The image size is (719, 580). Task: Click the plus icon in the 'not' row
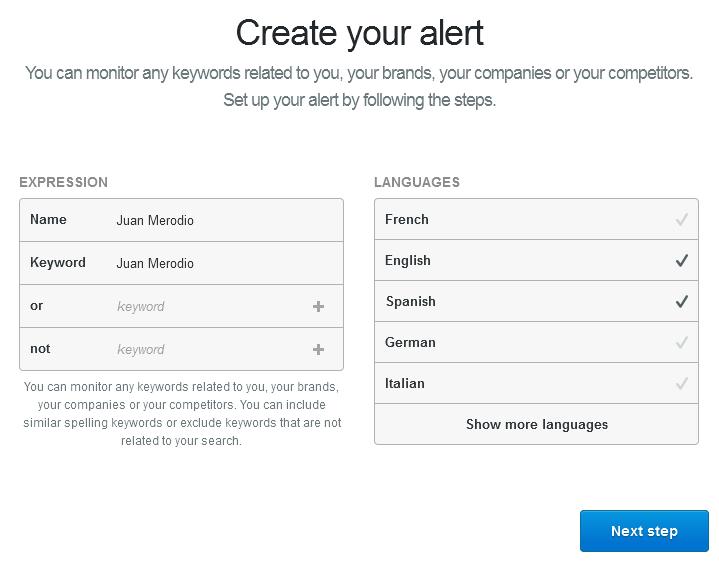[318, 349]
